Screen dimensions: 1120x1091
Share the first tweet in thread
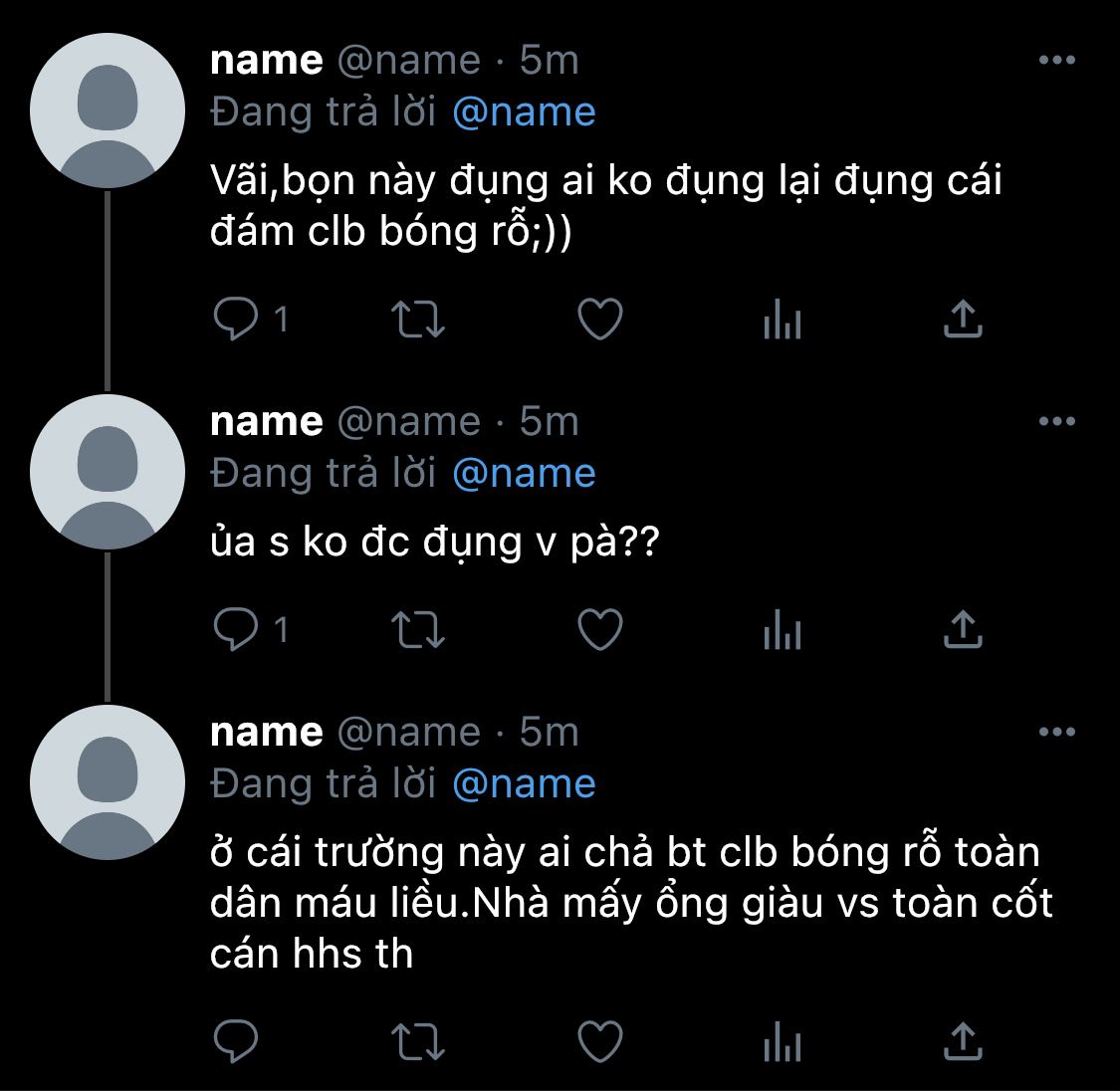(x=963, y=319)
